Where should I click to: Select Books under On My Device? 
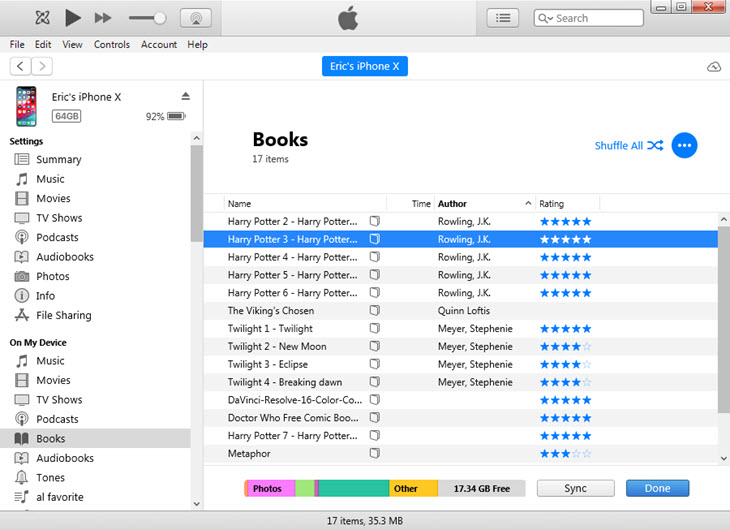click(x=95, y=439)
